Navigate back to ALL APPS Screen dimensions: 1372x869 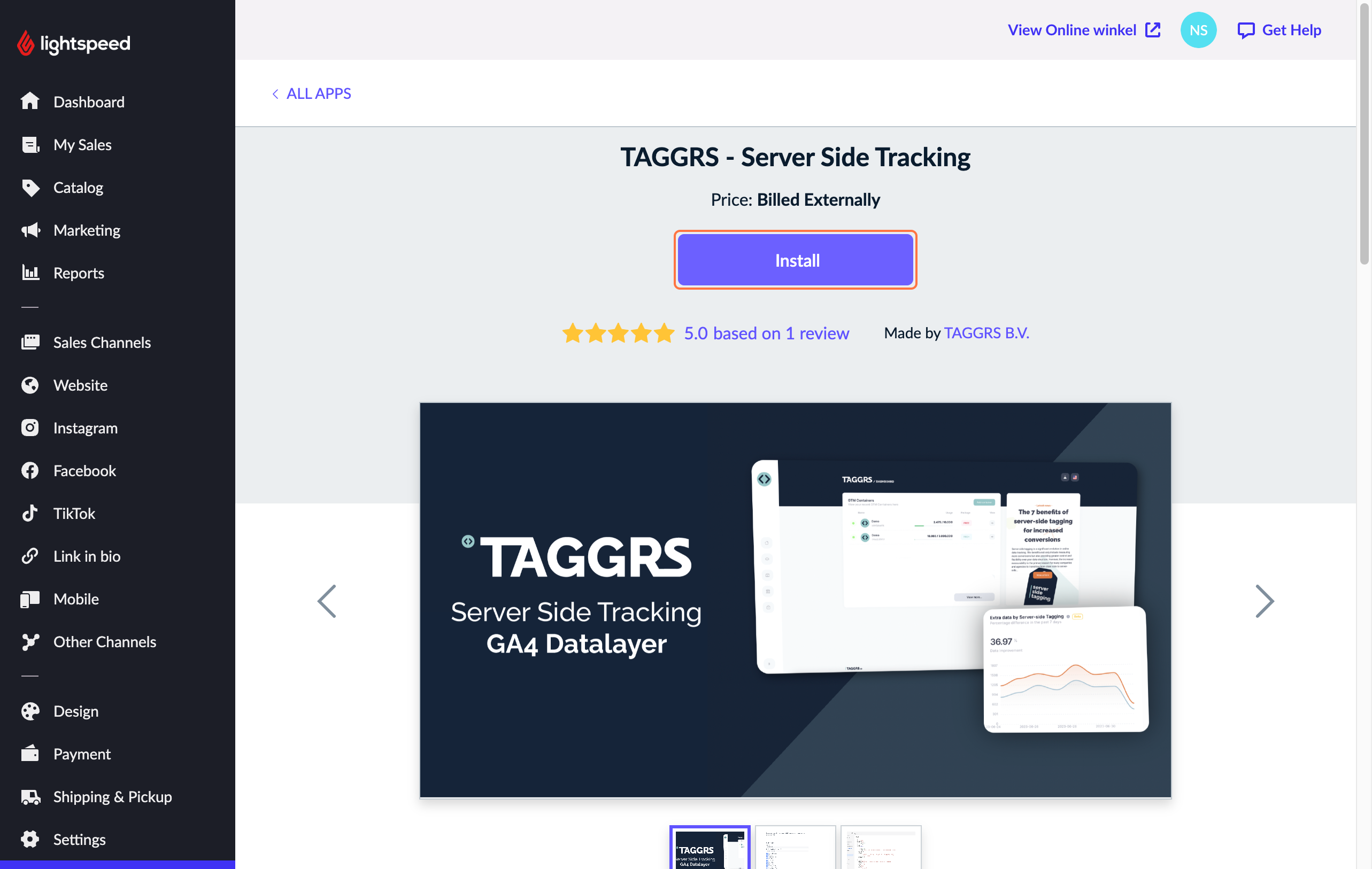(x=310, y=93)
